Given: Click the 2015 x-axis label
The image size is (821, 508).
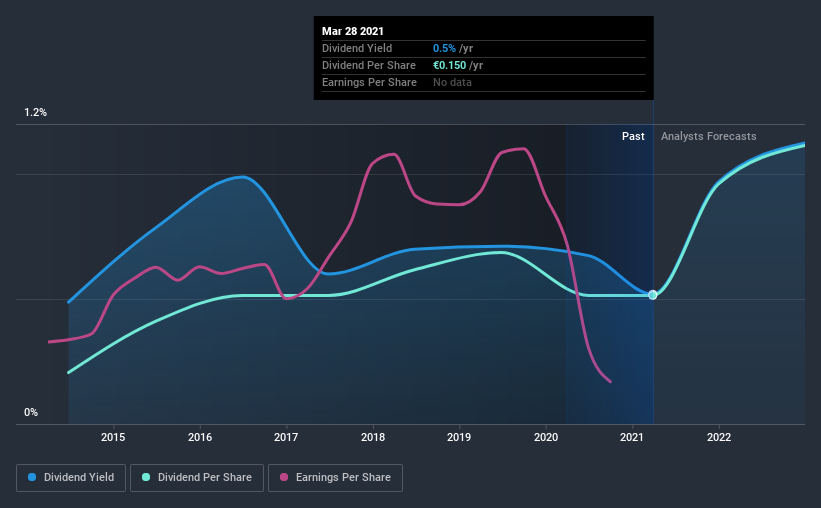Looking at the screenshot, I should (x=113, y=437).
